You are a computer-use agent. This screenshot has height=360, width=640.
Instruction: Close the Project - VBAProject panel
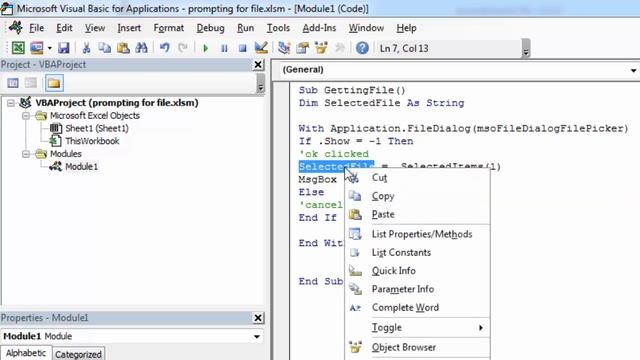point(258,64)
